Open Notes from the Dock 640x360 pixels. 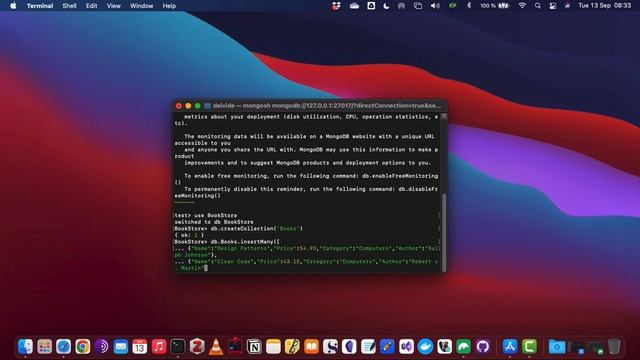click(273, 347)
